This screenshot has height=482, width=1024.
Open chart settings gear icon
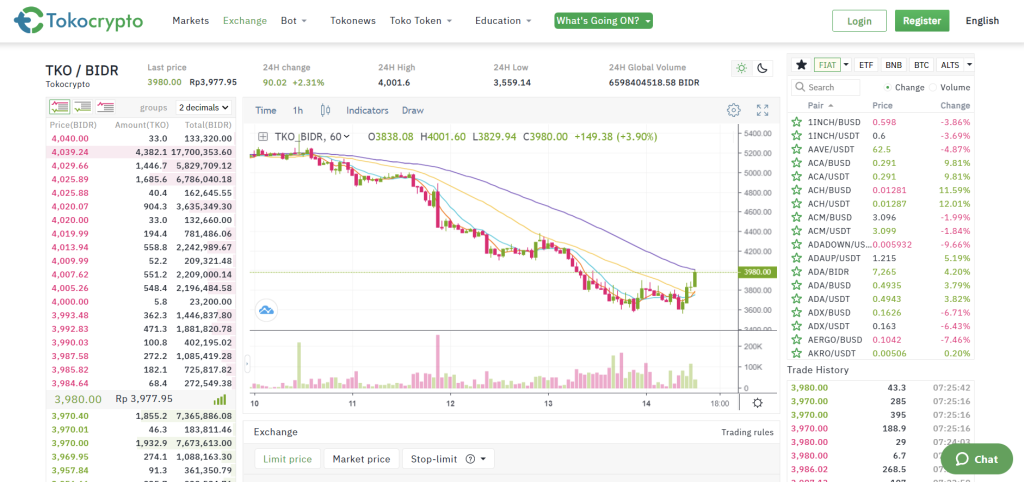(733, 110)
